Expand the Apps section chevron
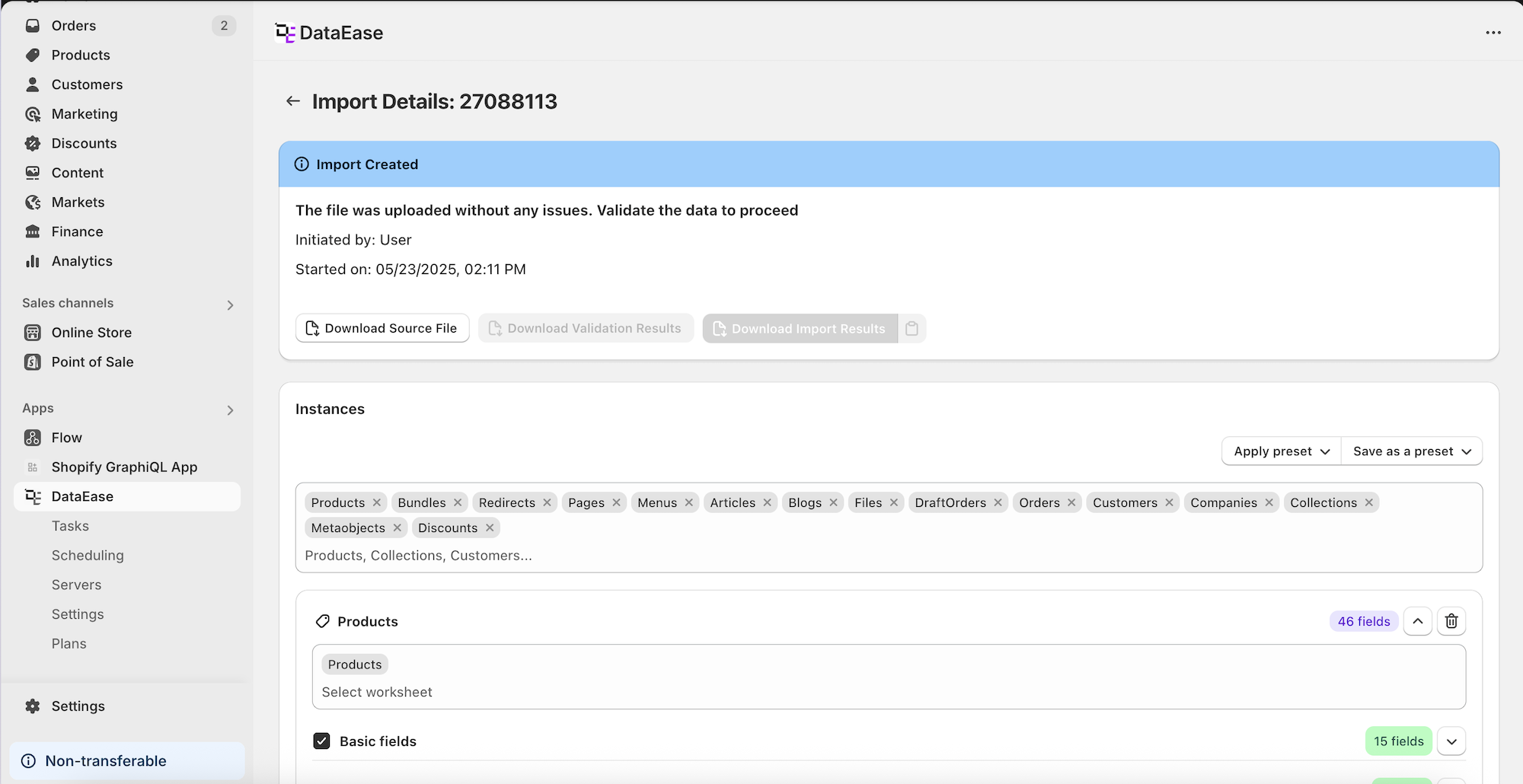The height and width of the screenshot is (784, 1523). coord(230,410)
